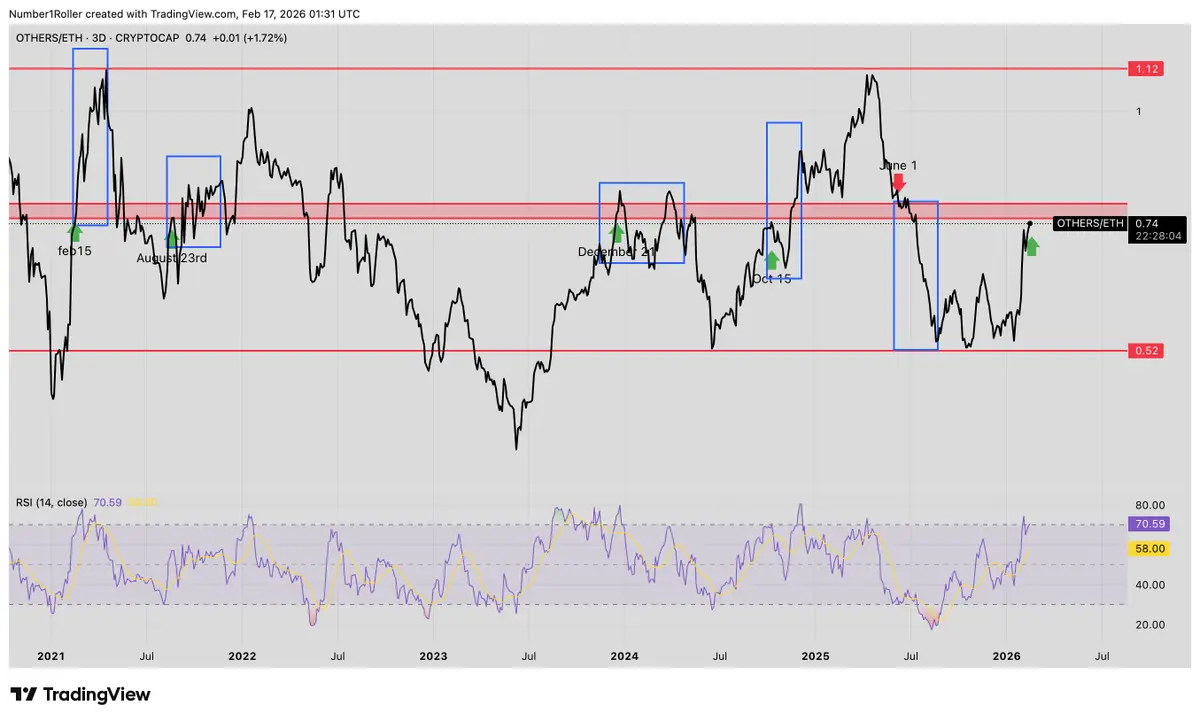The width and height of the screenshot is (1200, 721).
Task: Click the 2026 label on the time axis
Action: tap(1006, 656)
